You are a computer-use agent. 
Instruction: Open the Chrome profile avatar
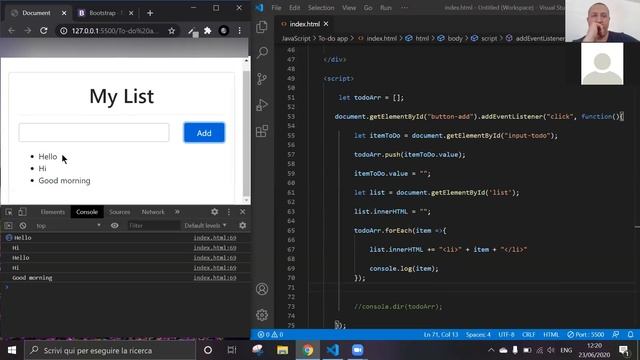tap(224, 31)
